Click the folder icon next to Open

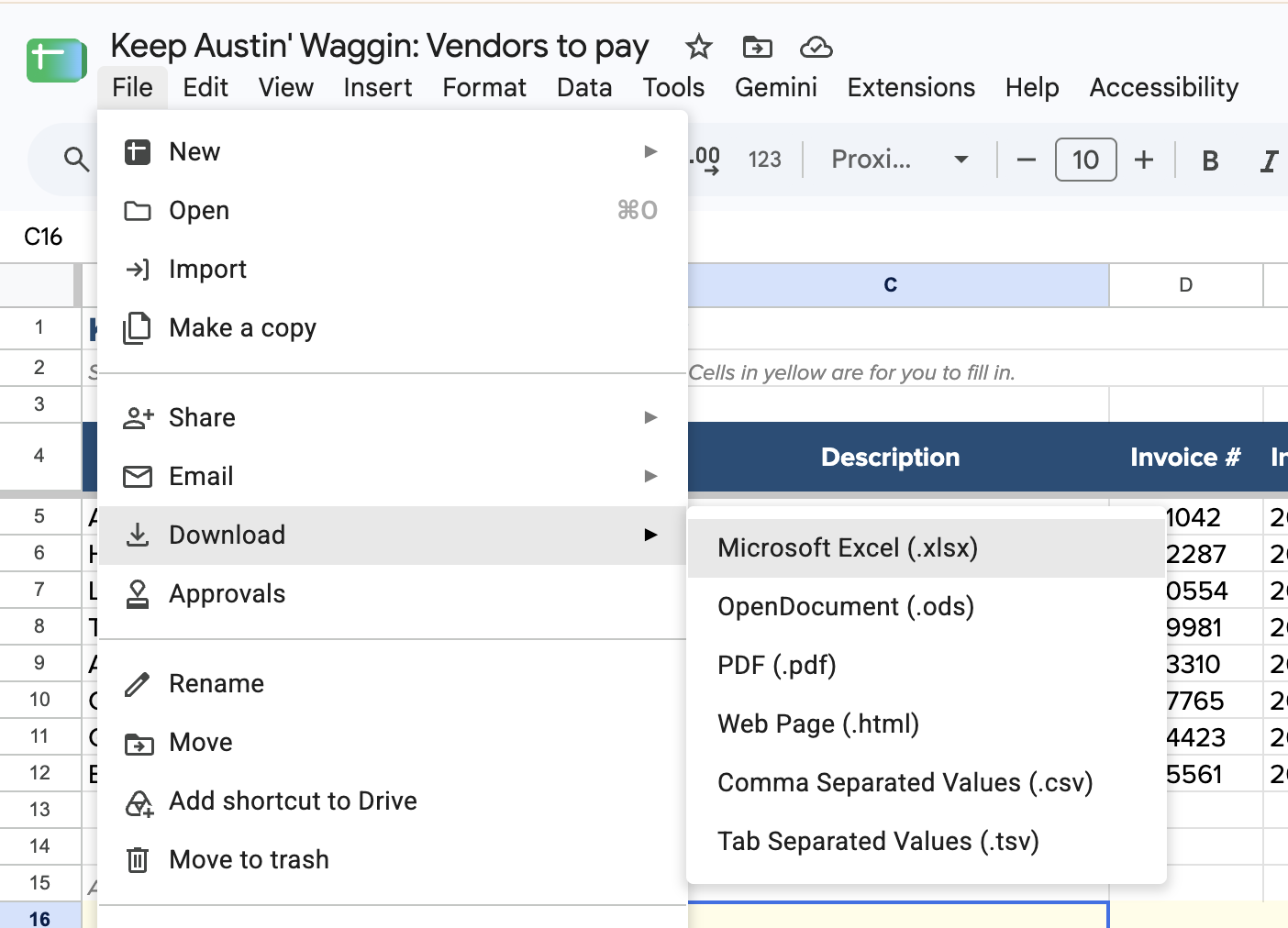click(x=138, y=211)
